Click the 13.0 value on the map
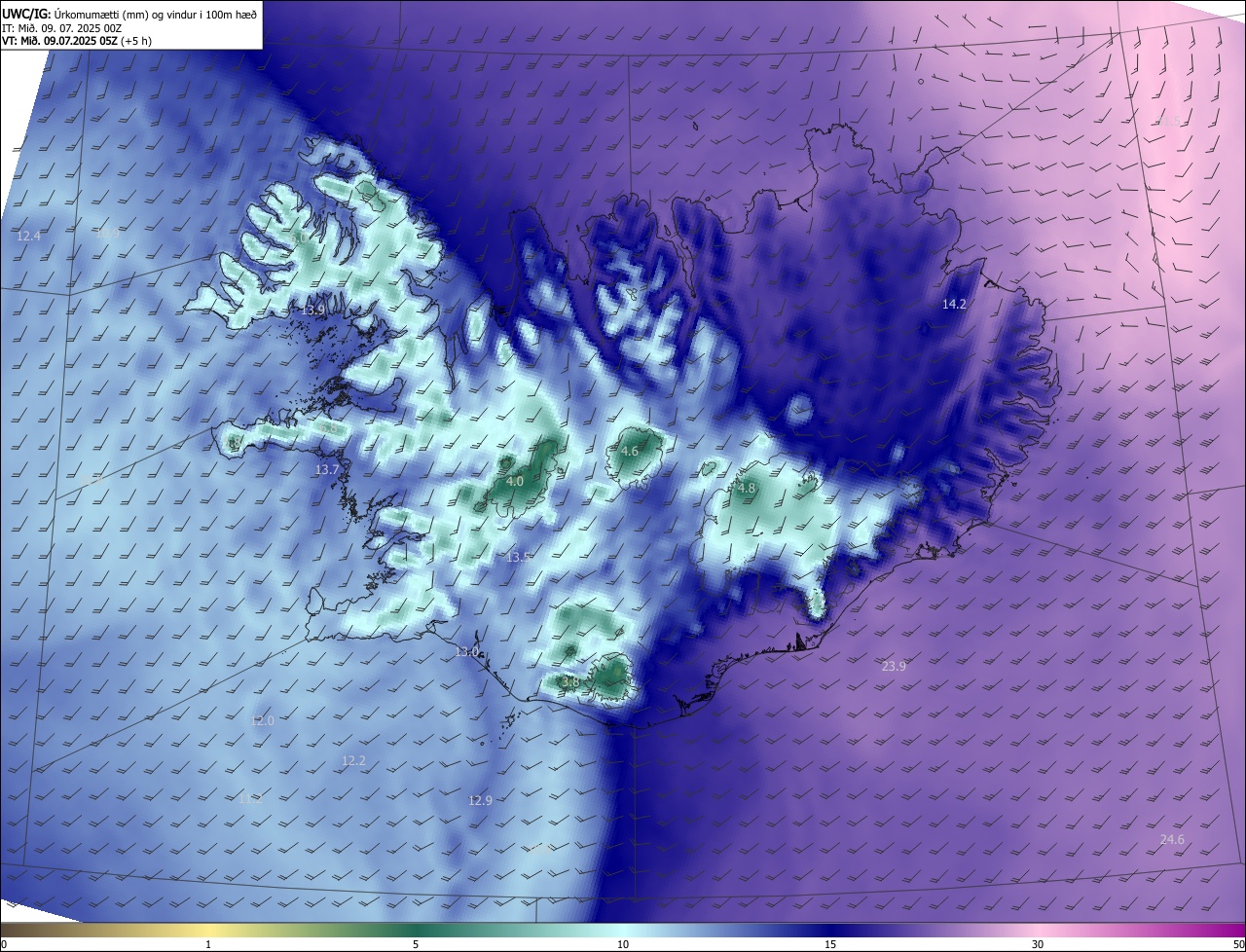 coord(467,651)
